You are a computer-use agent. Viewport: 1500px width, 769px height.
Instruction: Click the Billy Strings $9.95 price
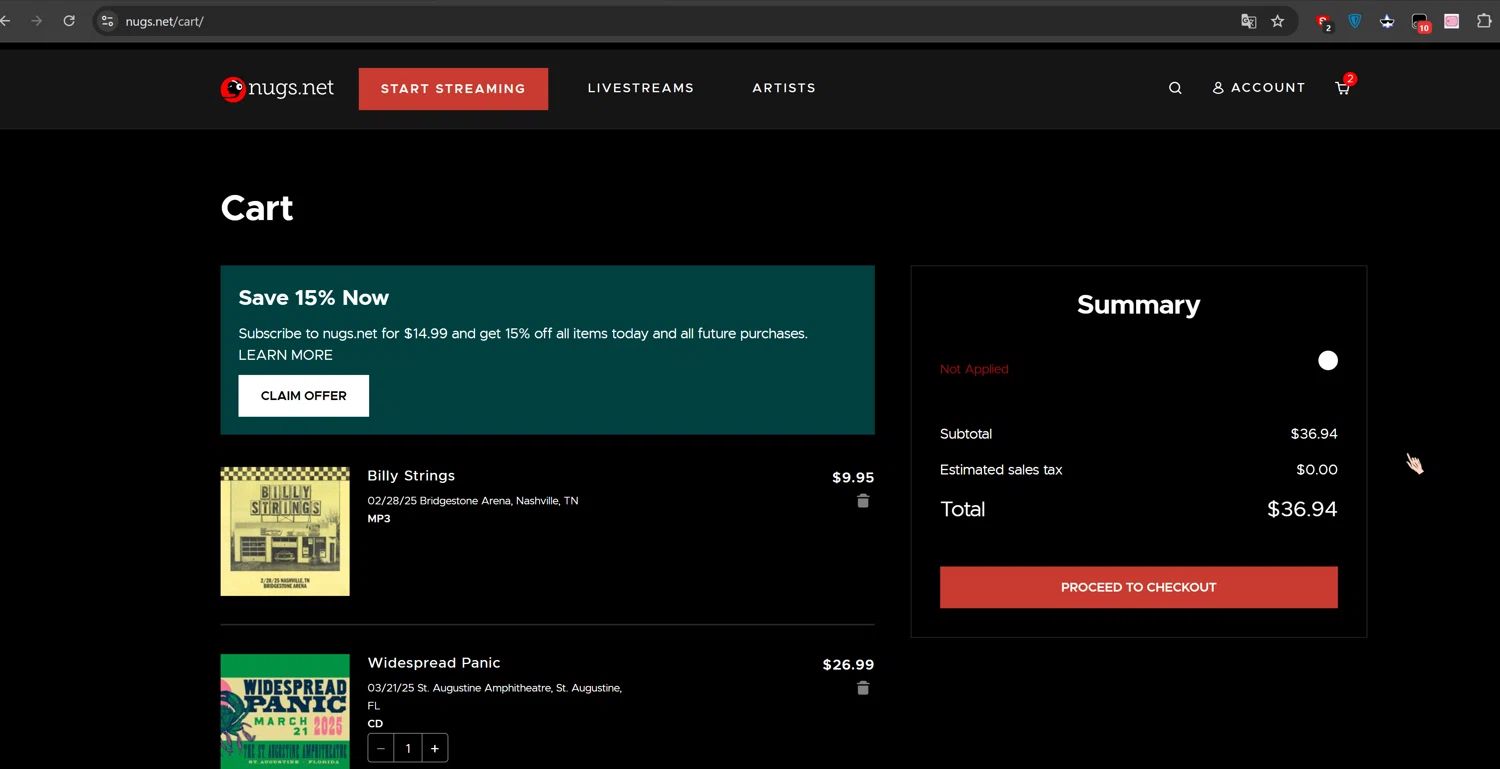click(853, 477)
